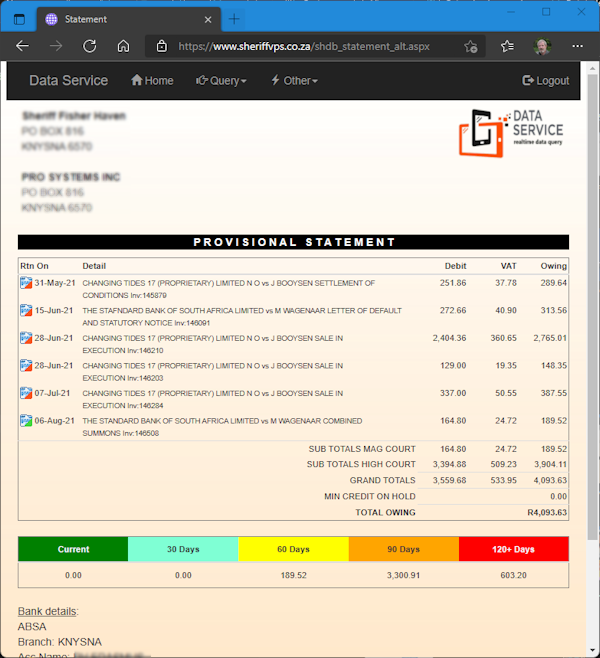The width and height of the screenshot is (600, 658).
Task: Click the address bar URL
Action: pos(304,46)
